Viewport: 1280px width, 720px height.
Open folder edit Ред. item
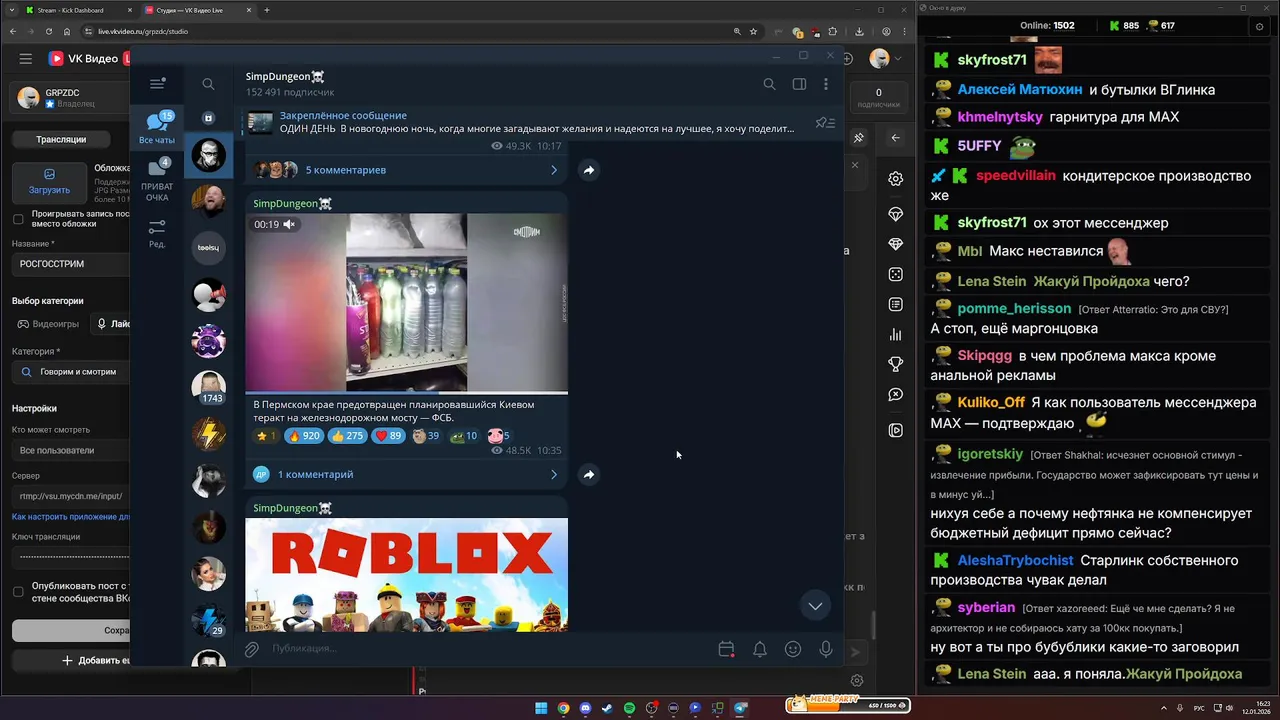coord(157,233)
